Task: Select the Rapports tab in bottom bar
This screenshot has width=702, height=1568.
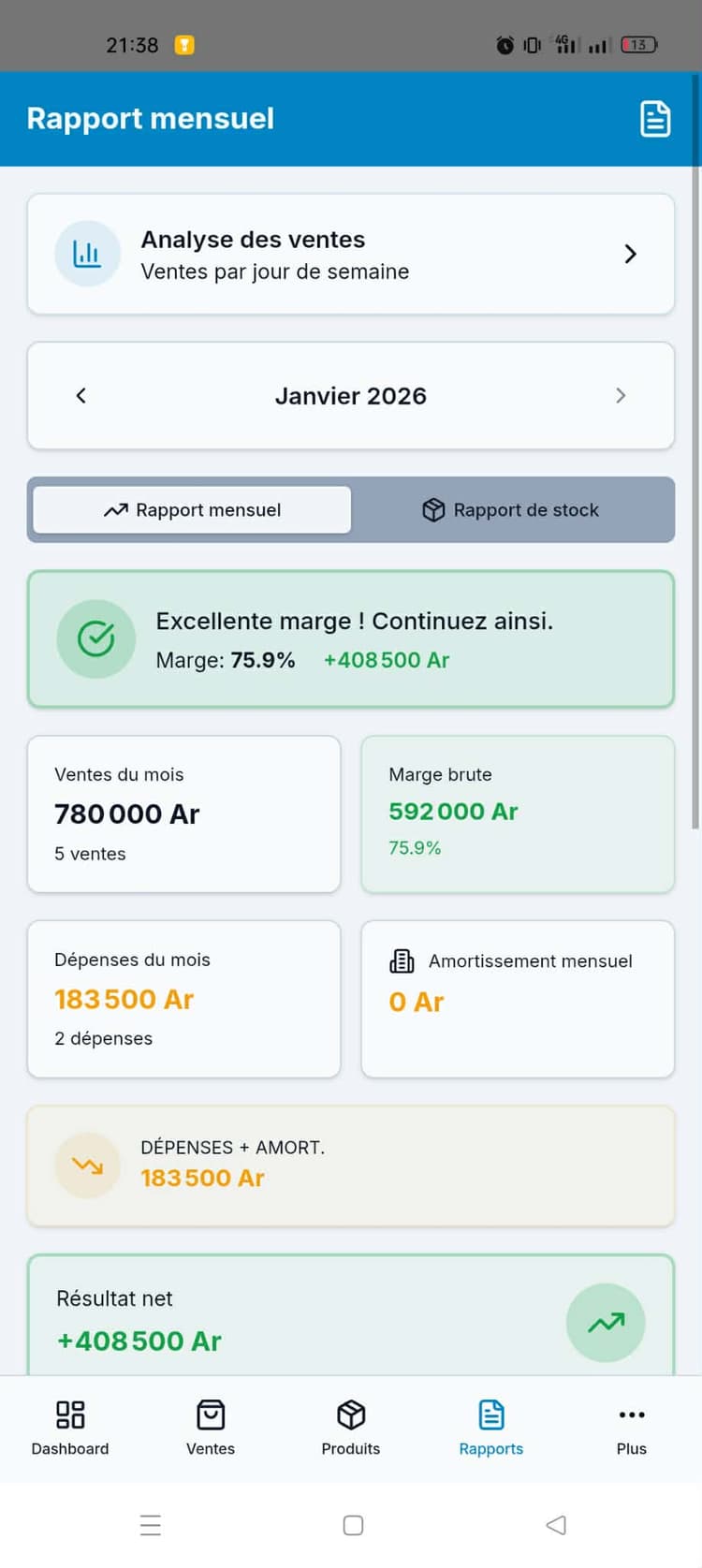Action: pos(491,1428)
